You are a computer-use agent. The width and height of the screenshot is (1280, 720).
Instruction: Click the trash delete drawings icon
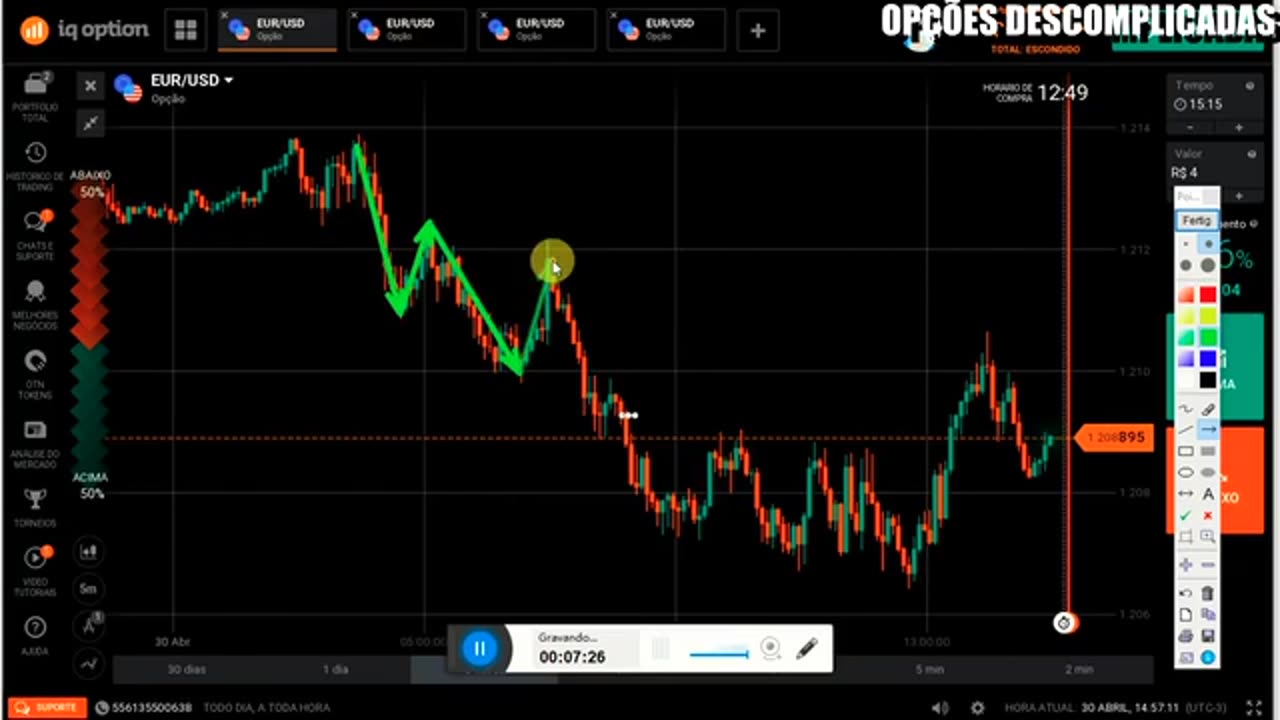click(x=1208, y=594)
